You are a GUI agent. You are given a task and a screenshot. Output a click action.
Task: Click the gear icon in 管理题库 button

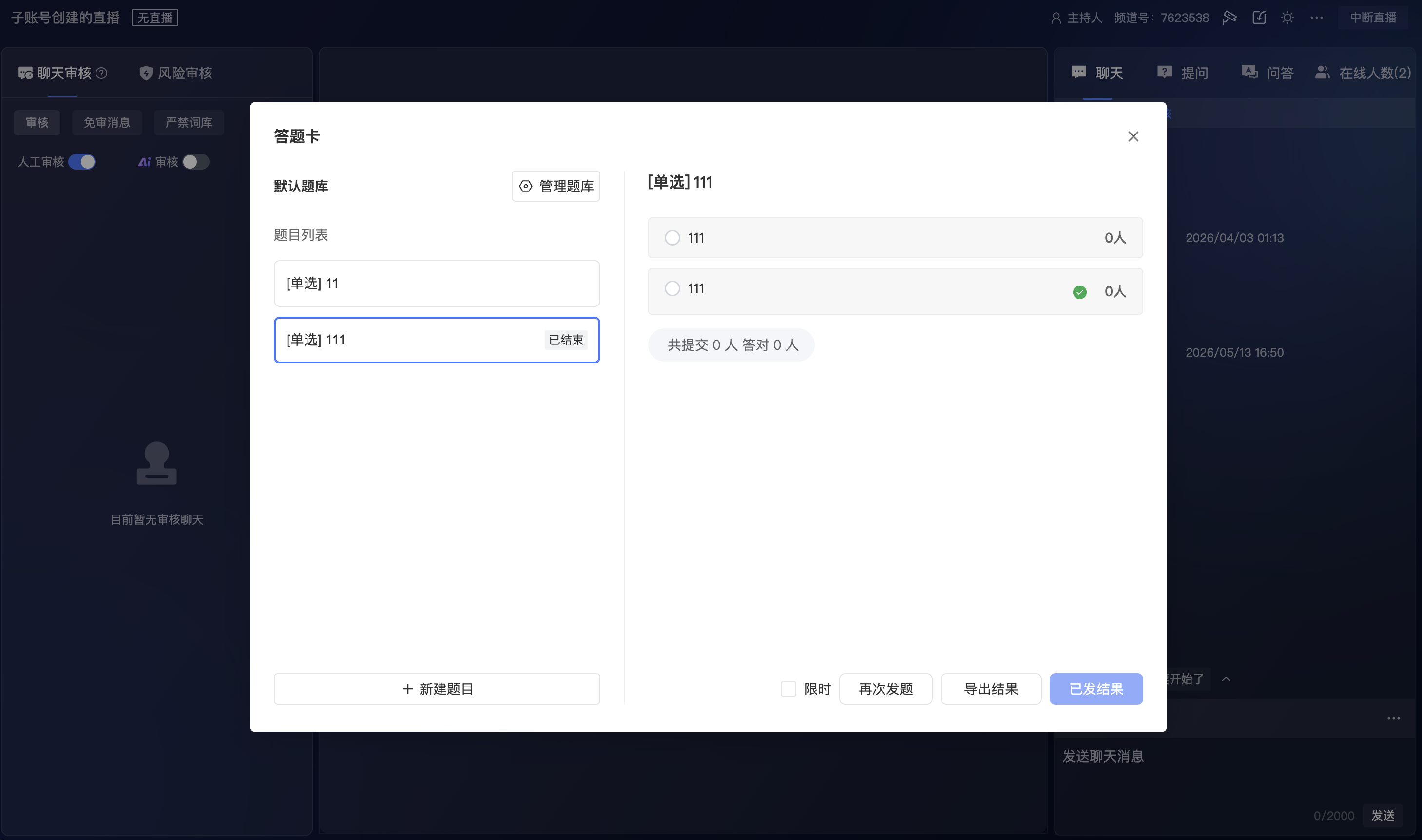(x=525, y=186)
